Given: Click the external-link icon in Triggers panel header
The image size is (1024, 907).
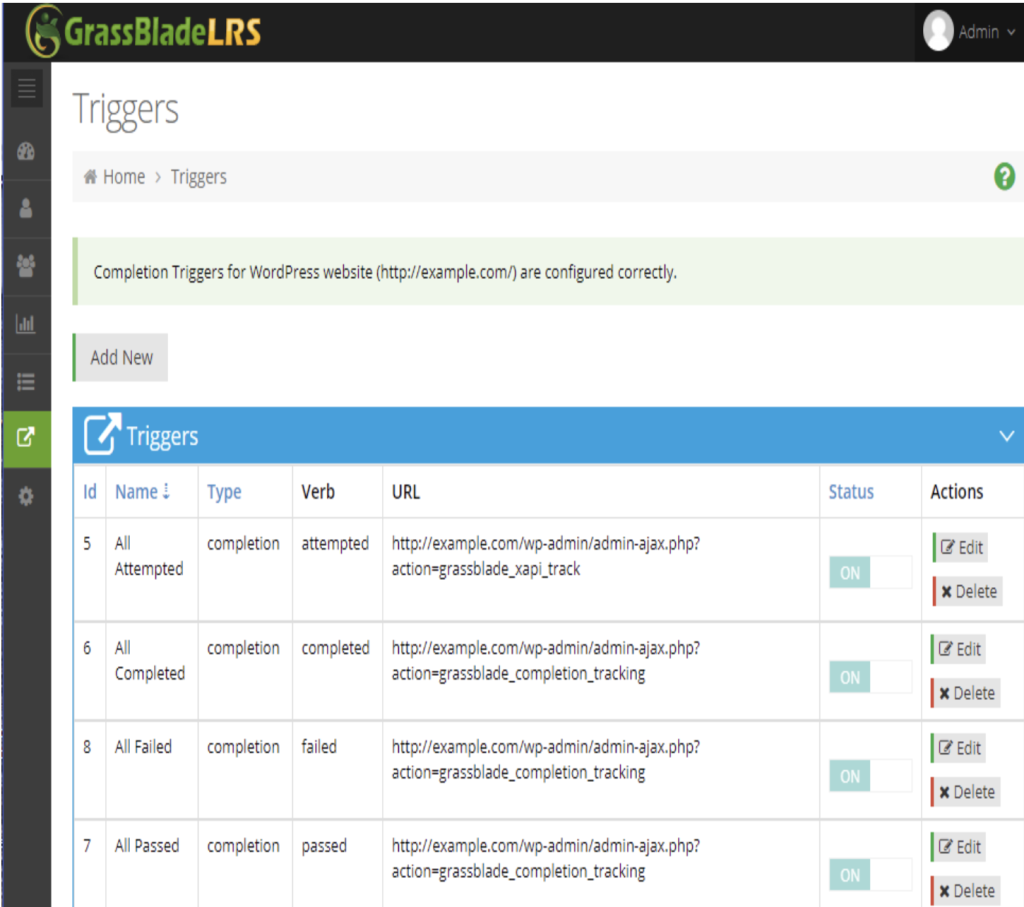Looking at the screenshot, I should (103, 434).
